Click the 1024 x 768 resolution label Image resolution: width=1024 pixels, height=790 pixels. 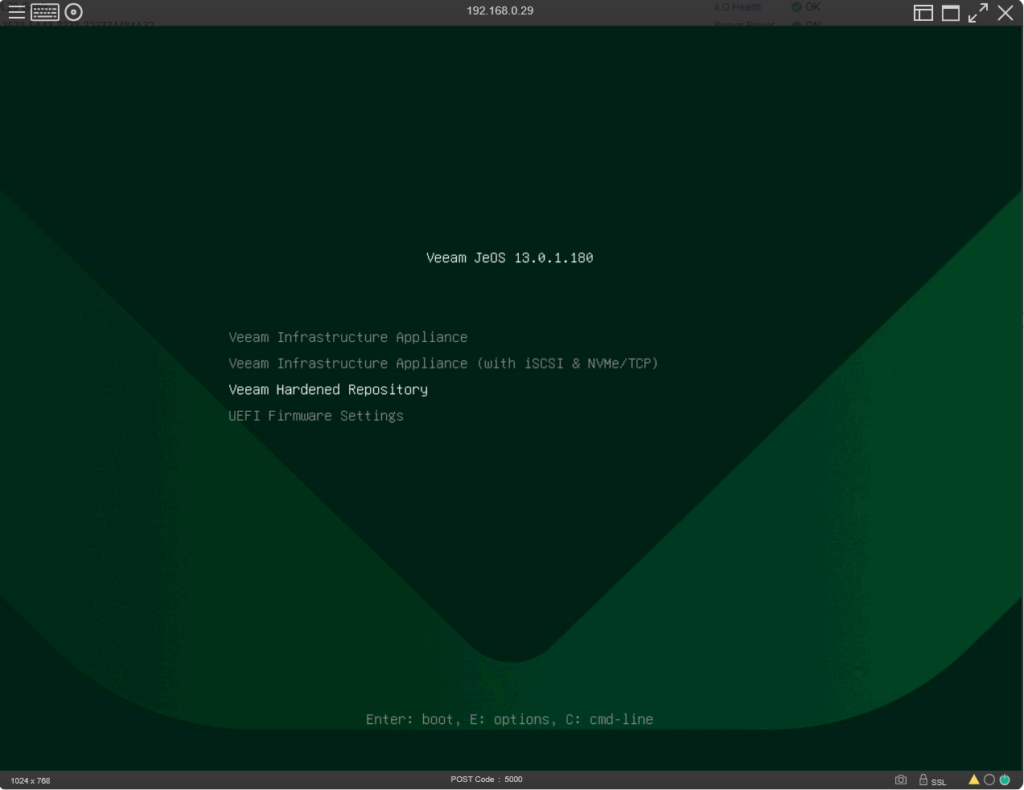30,780
